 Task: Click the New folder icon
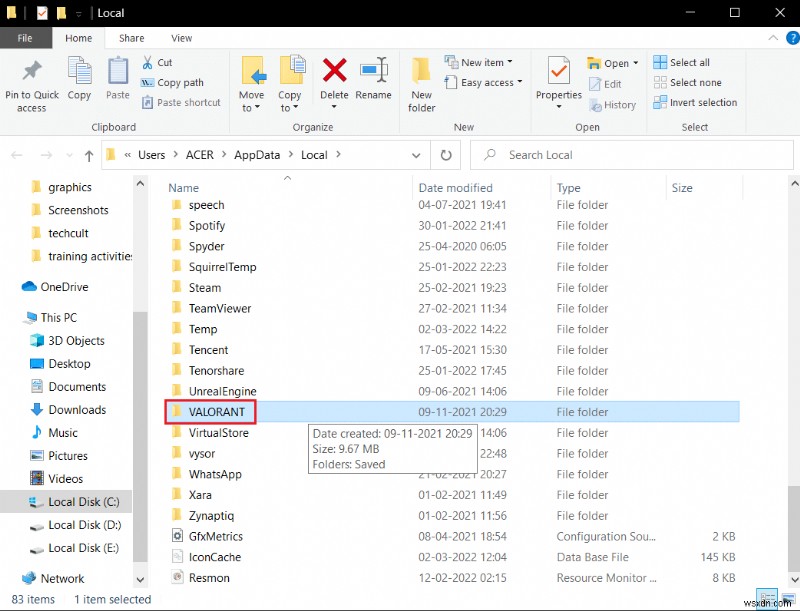click(421, 71)
